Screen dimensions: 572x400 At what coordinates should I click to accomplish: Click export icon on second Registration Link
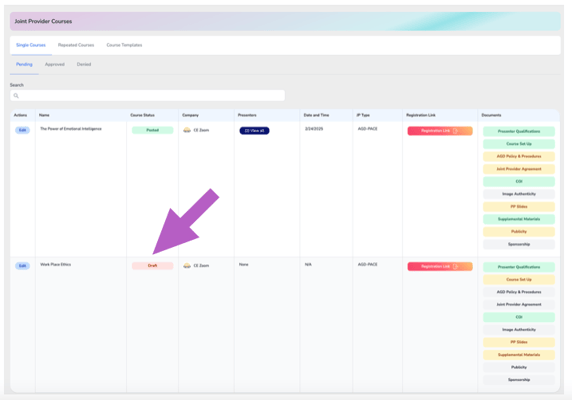tap(455, 267)
